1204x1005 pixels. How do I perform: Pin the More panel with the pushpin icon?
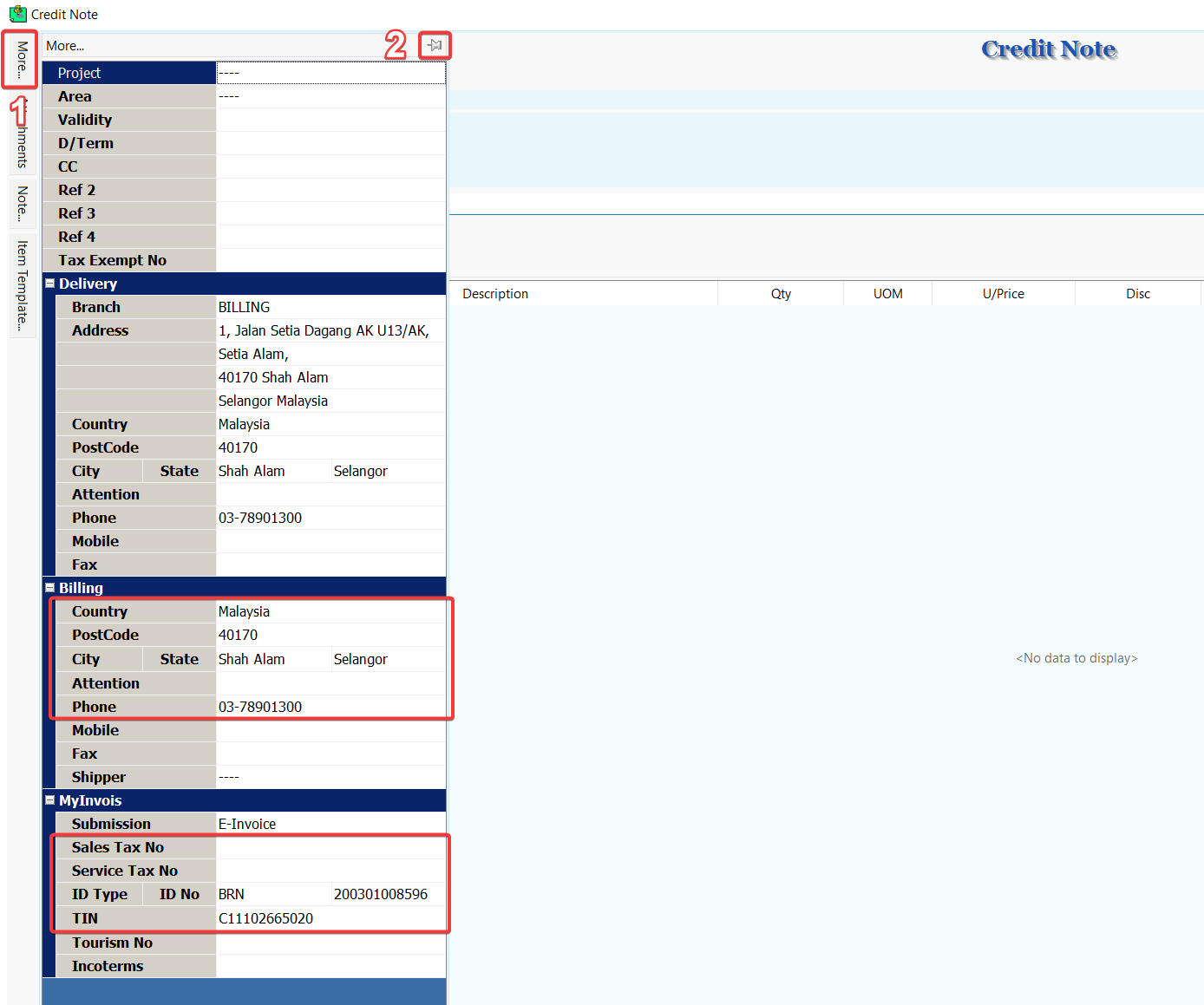[435, 45]
